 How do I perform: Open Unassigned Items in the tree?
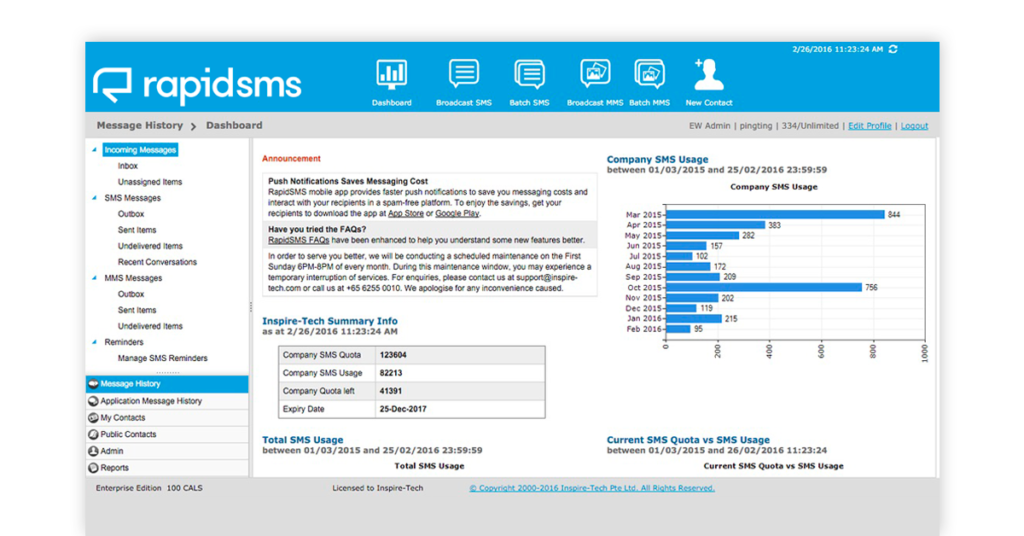pyautogui.click(x=150, y=182)
